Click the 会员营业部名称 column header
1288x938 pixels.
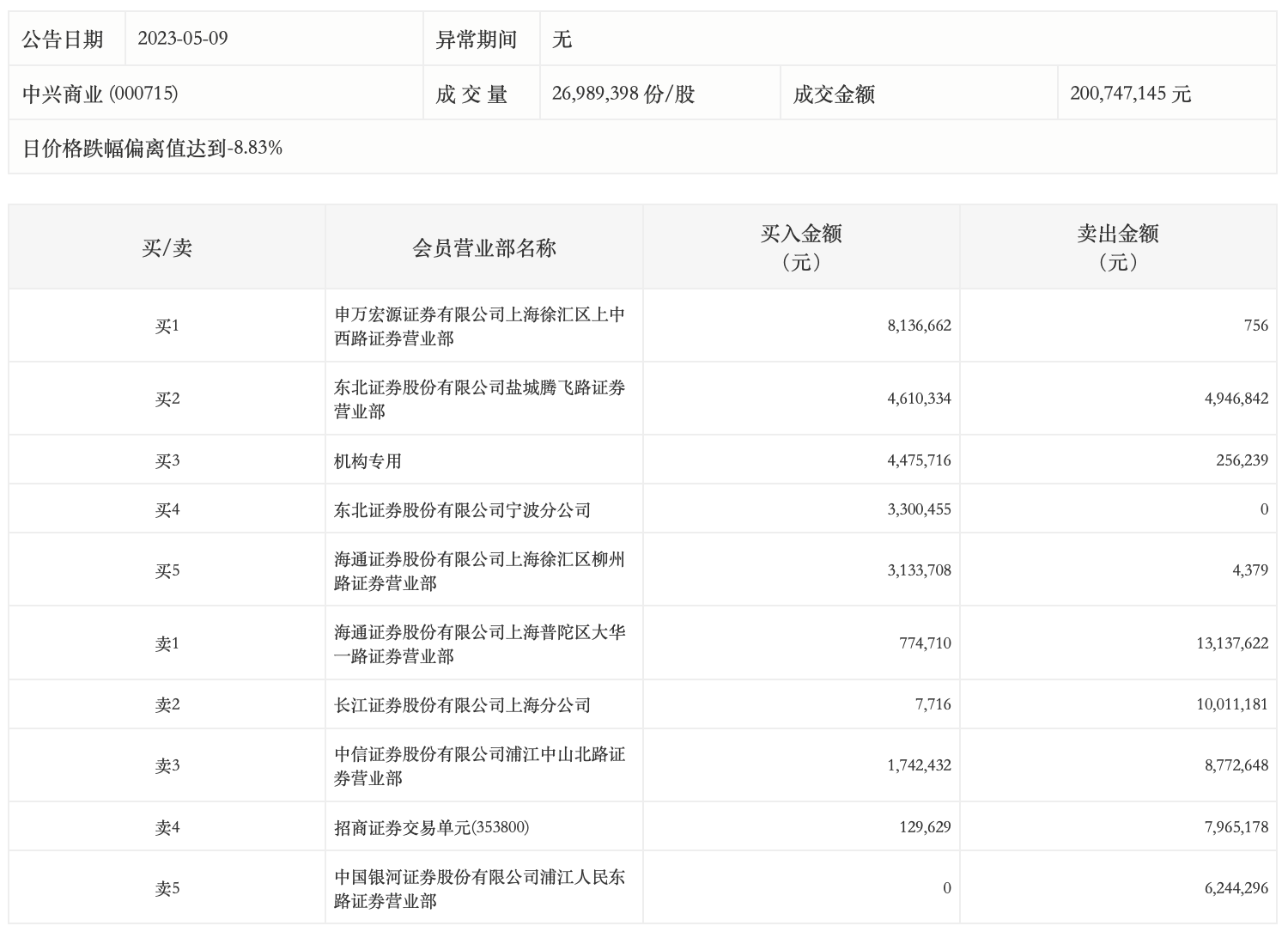[484, 248]
